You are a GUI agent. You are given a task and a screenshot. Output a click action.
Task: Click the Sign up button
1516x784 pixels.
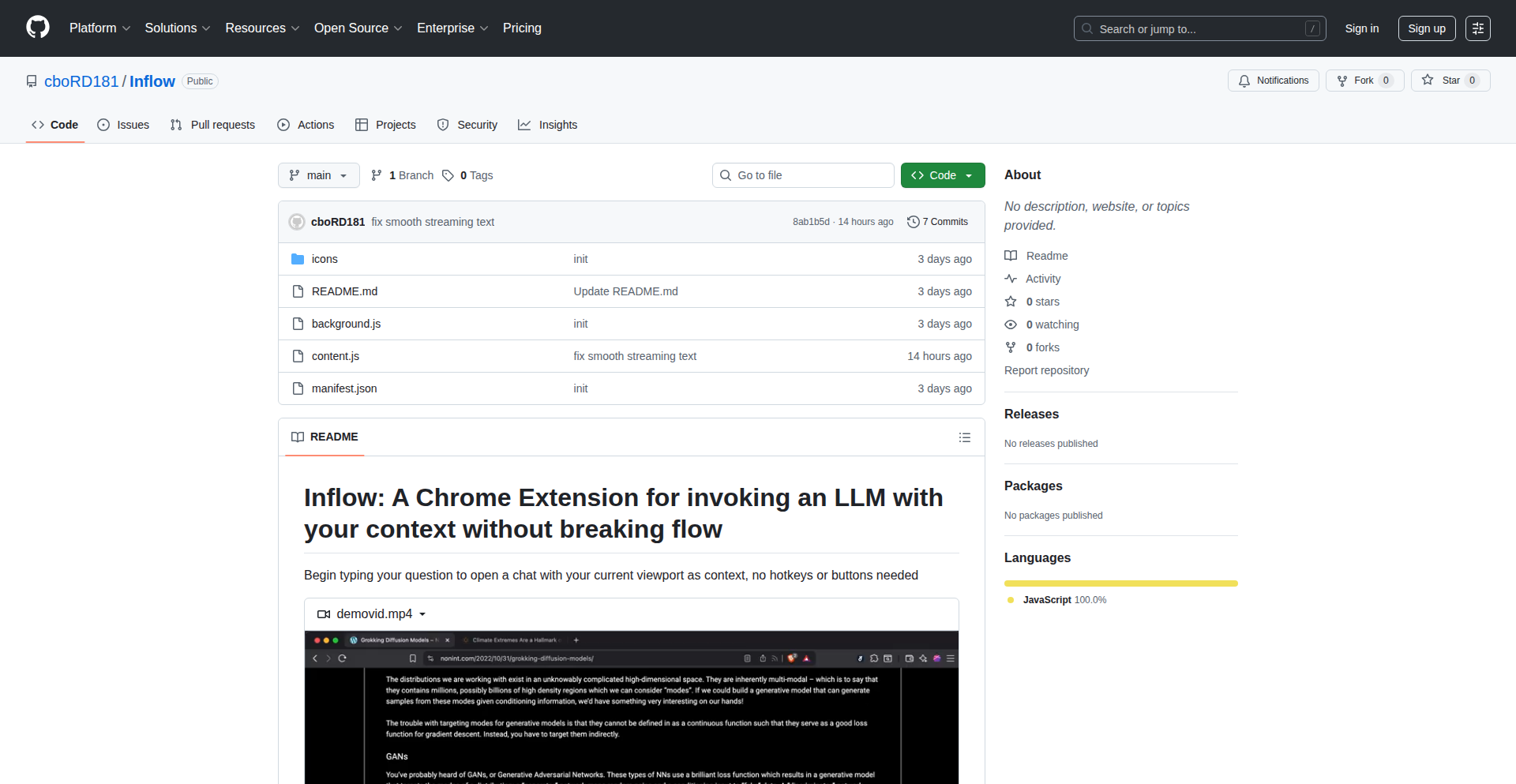pyautogui.click(x=1427, y=28)
